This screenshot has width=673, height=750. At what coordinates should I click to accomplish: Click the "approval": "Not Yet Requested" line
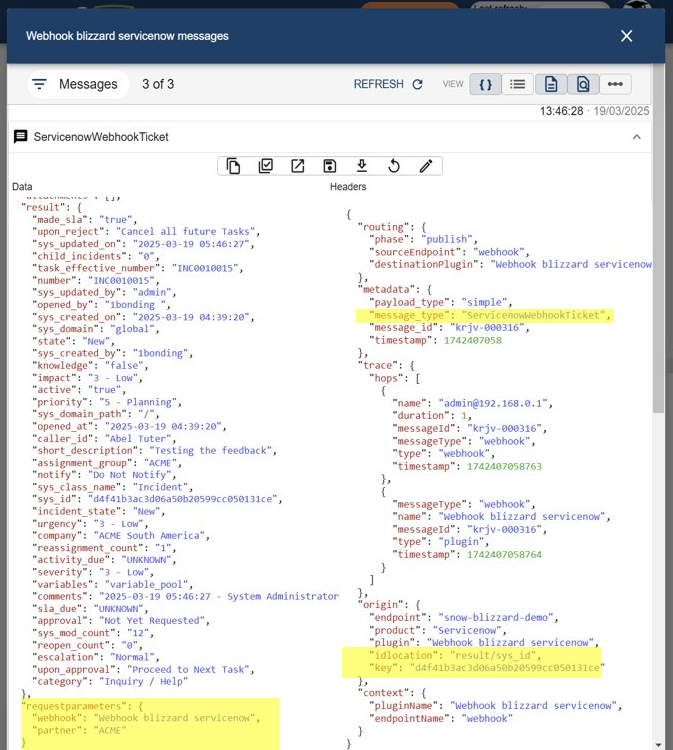click(121, 621)
